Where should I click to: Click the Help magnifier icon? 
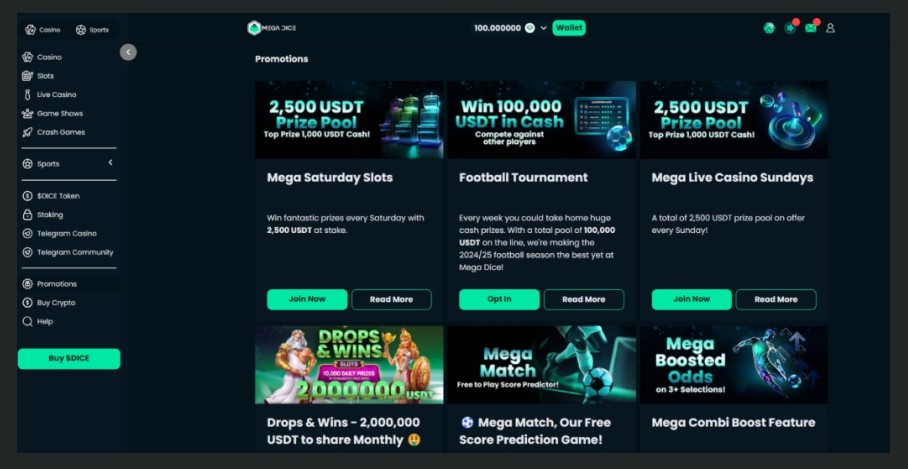click(x=27, y=321)
